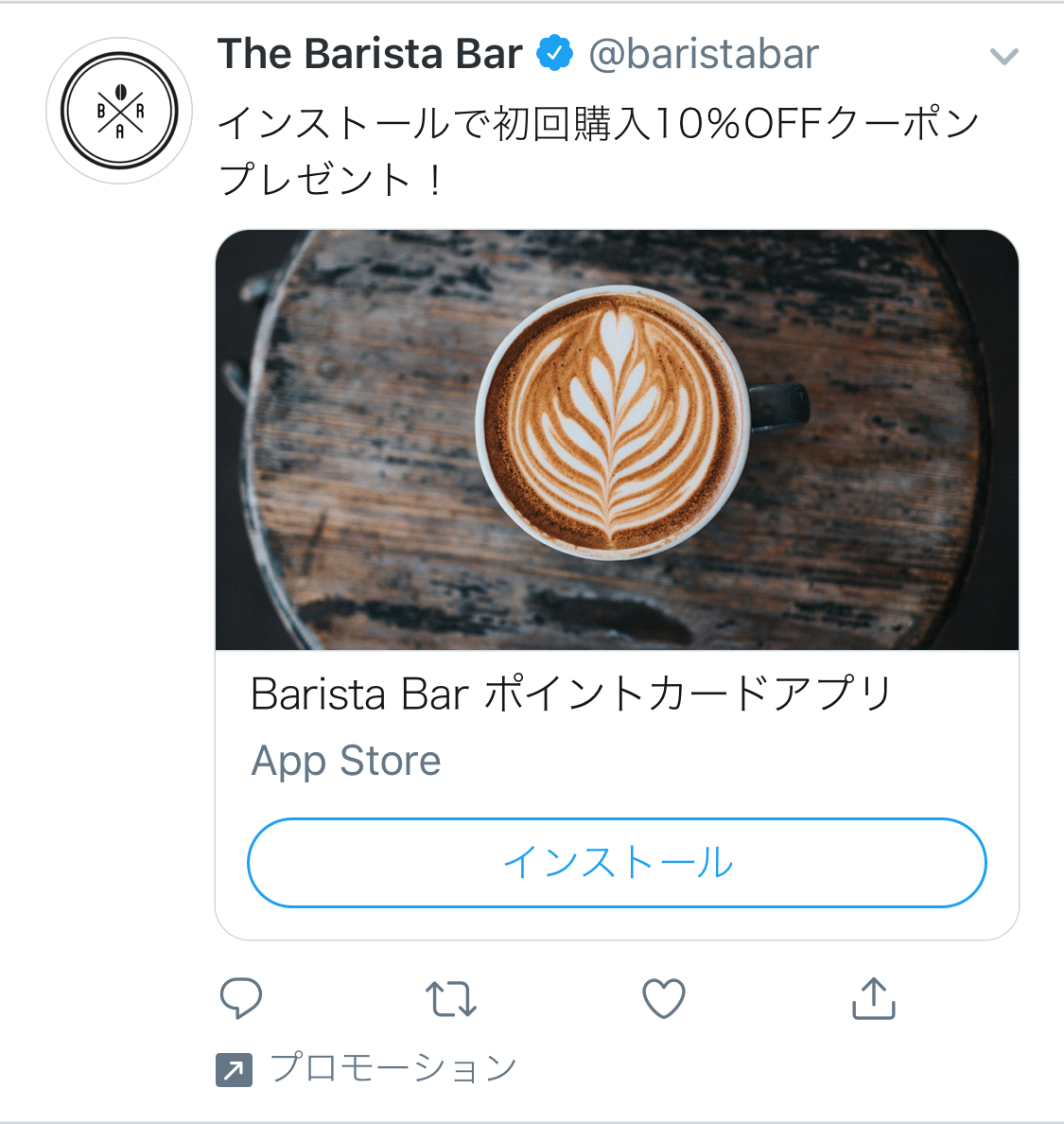The width and height of the screenshot is (1064, 1124).
Task: Open the share icon under the tweet
Action: [x=873, y=998]
